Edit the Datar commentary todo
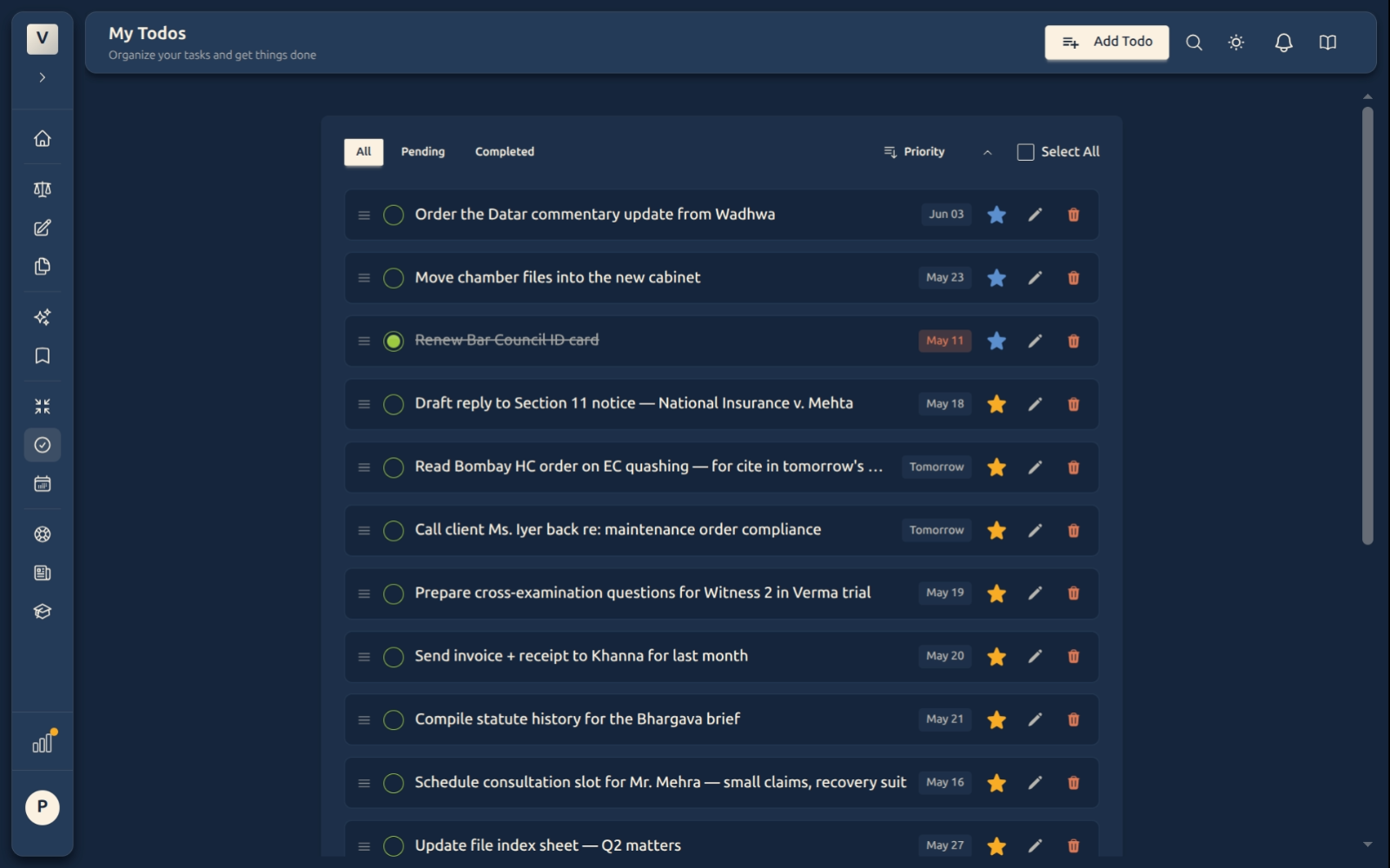Image resolution: width=1390 pixels, height=868 pixels. point(1035,215)
